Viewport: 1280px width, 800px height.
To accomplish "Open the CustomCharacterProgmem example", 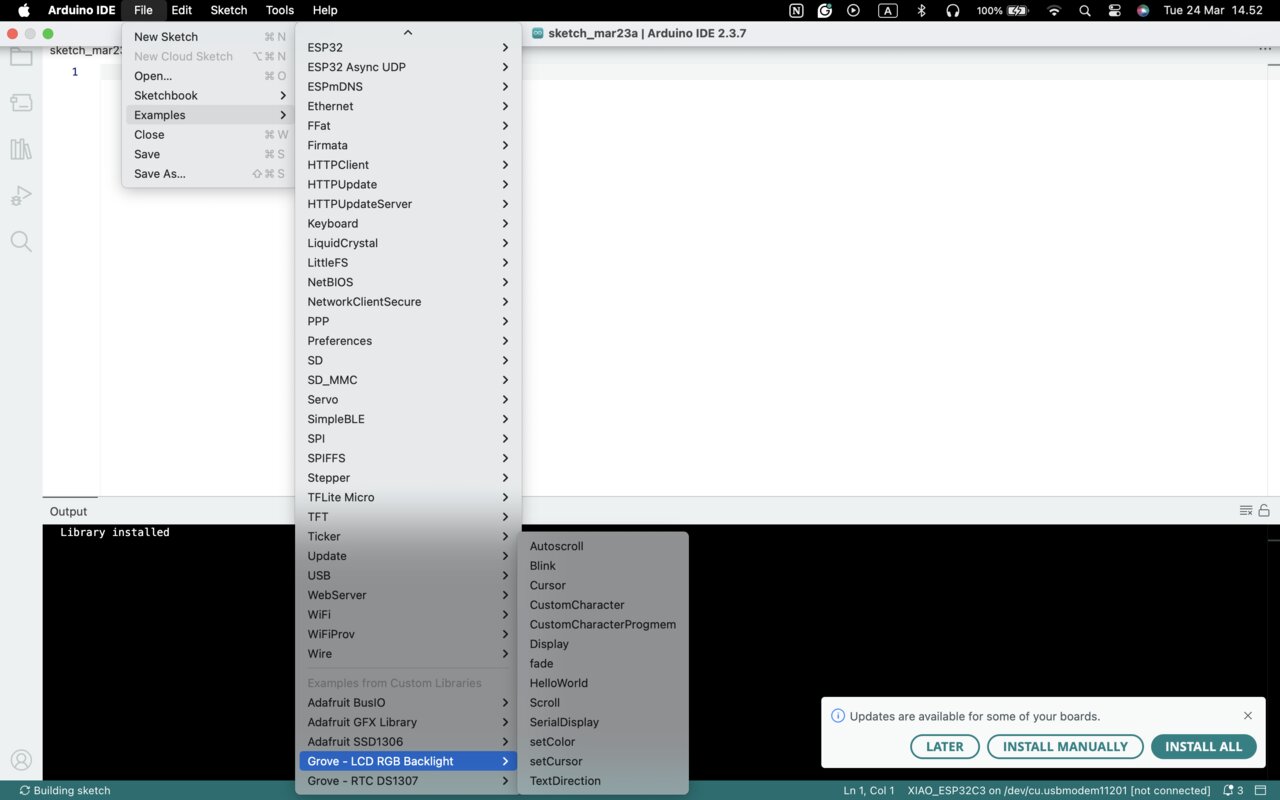I will 603,625.
